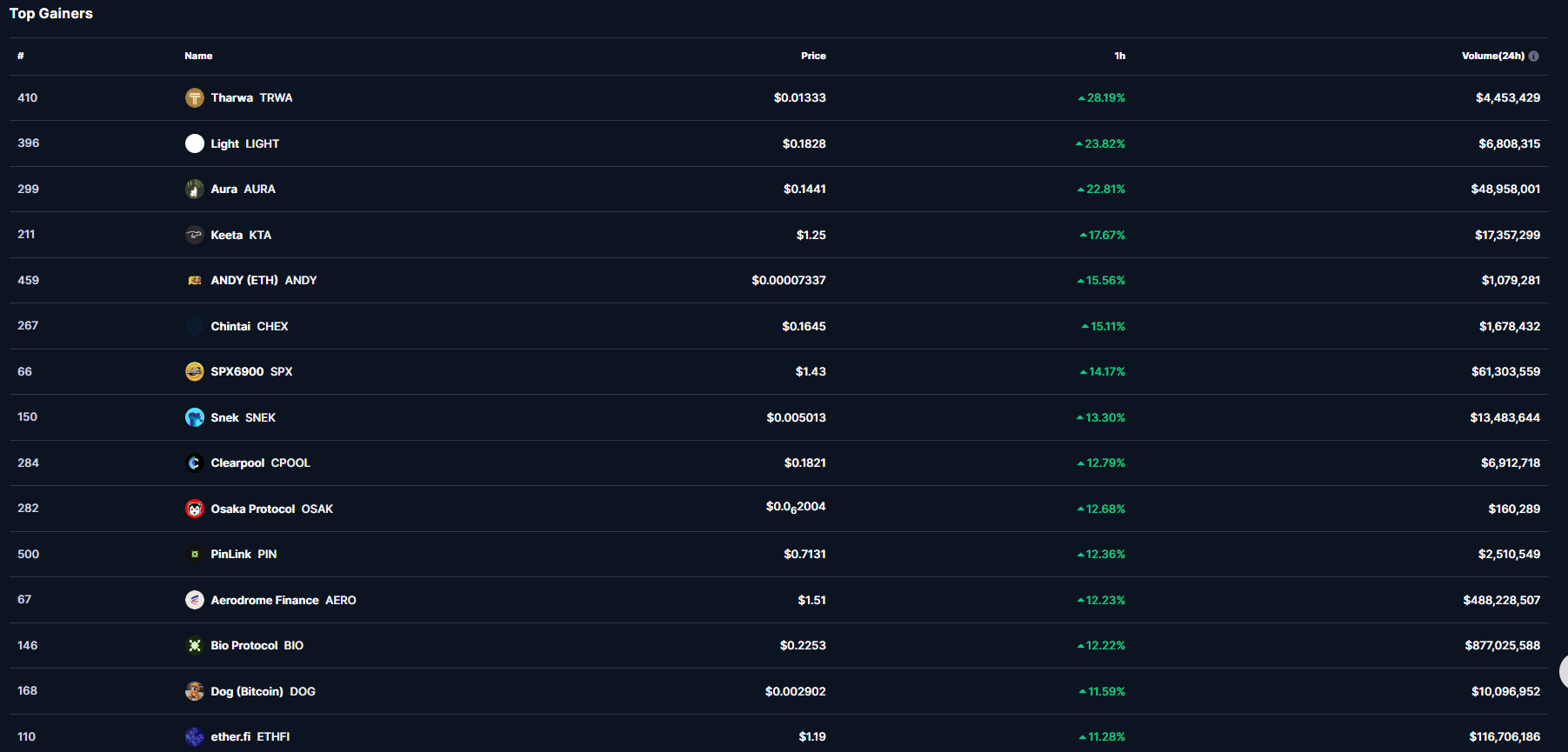Image resolution: width=1568 pixels, height=752 pixels.
Task: Open the Clearpool CPOOL coin page
Action: coord(260,463)
